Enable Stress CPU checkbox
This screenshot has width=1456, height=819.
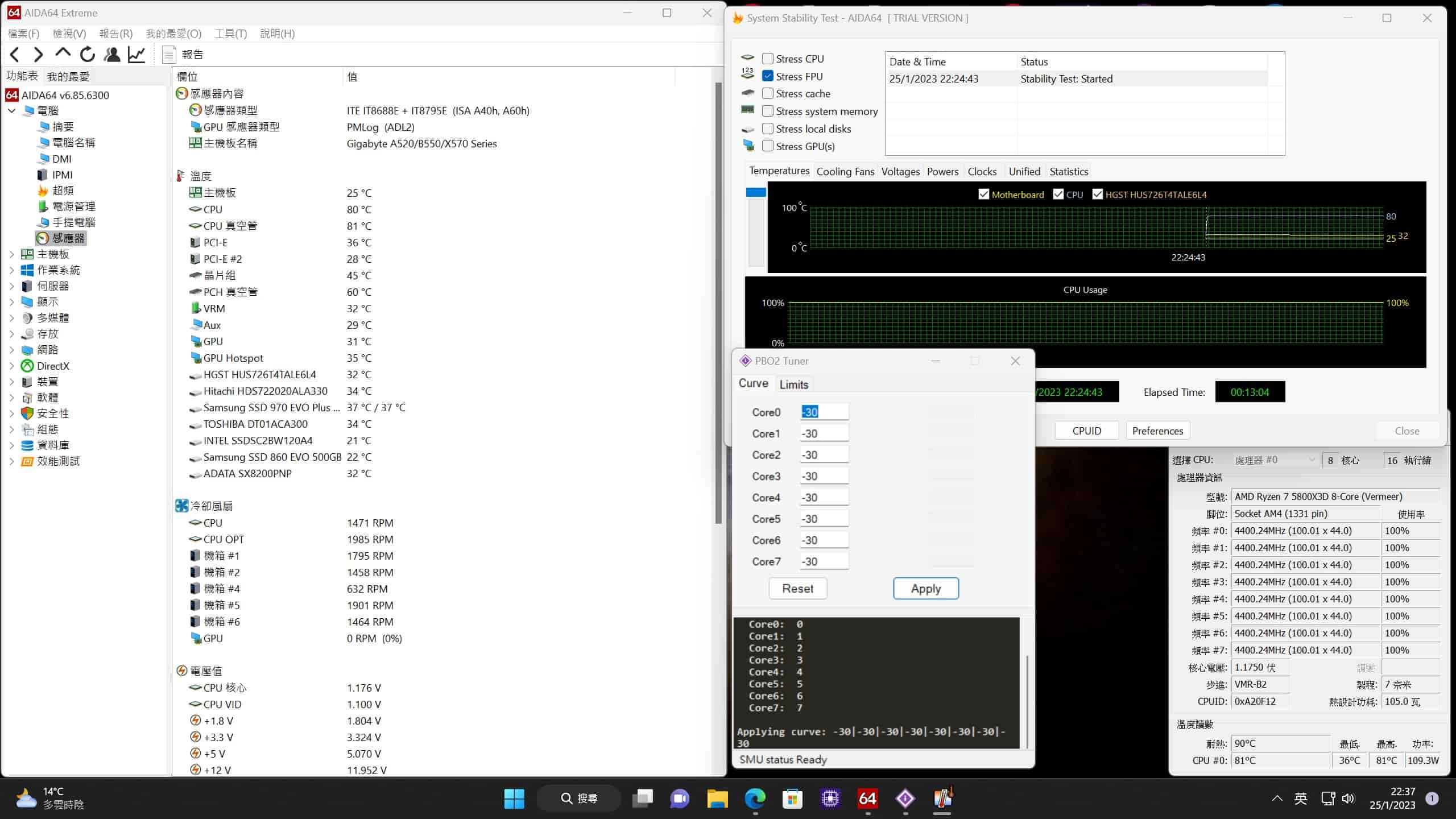click(x=768, y=59)
